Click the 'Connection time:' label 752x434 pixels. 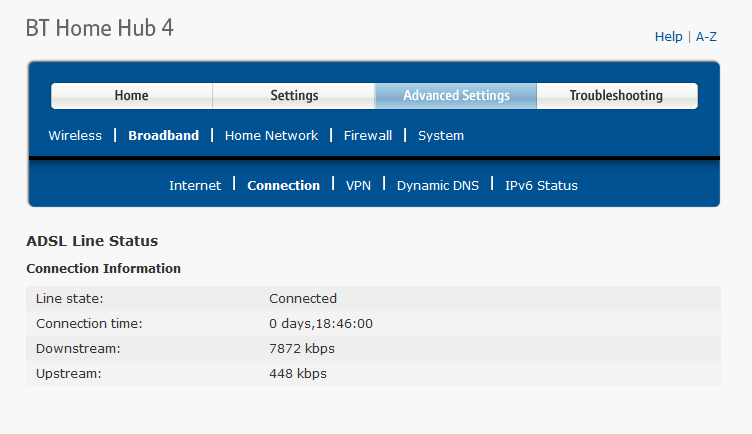[89, 324]
